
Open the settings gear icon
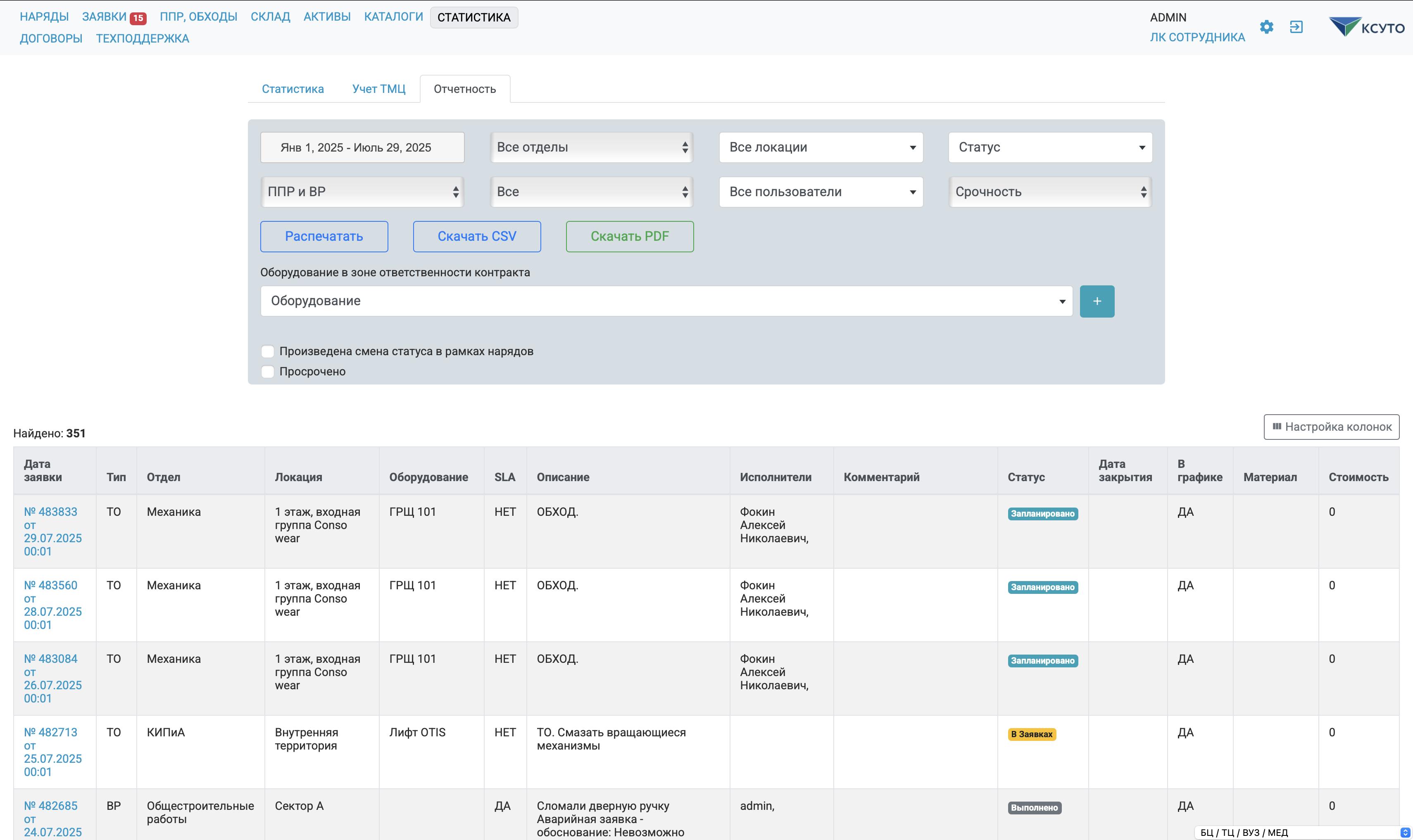point(1266,27)
